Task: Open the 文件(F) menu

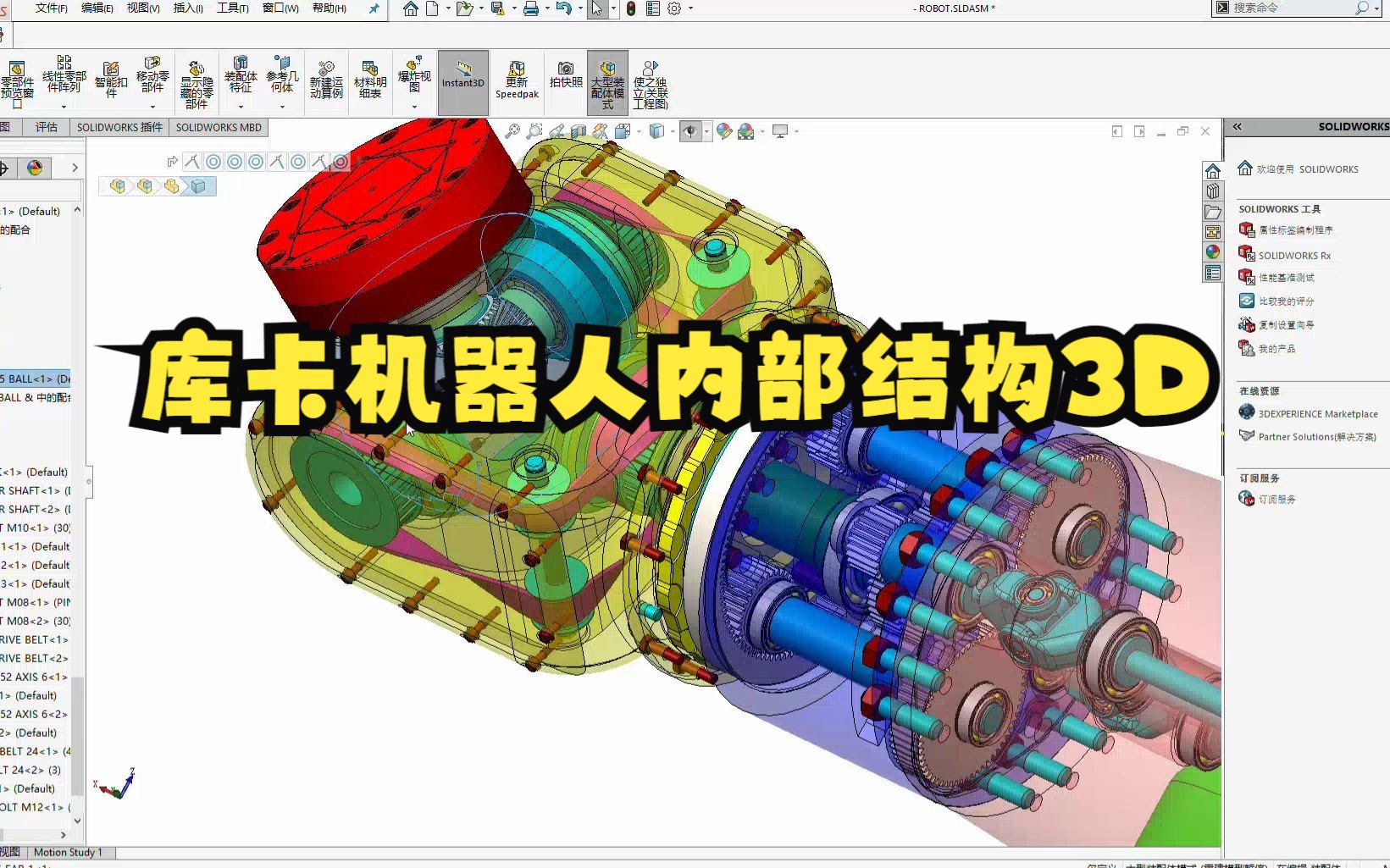Action: [x=51, y=8]
